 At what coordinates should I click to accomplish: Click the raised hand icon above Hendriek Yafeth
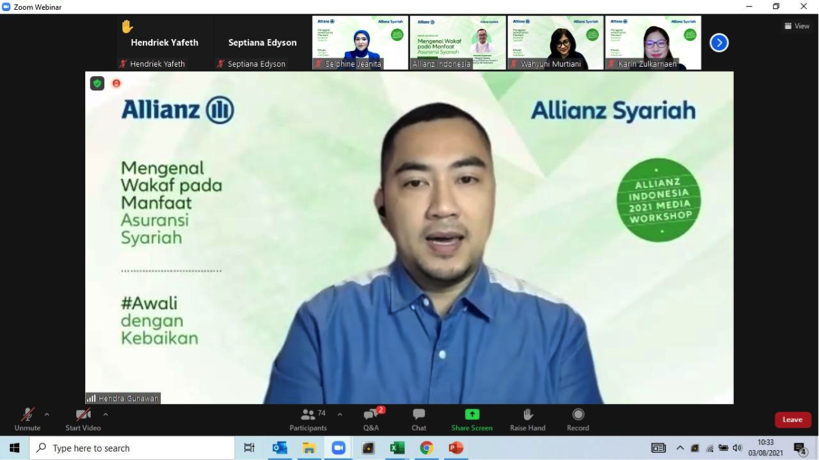(x=127, y=26)
